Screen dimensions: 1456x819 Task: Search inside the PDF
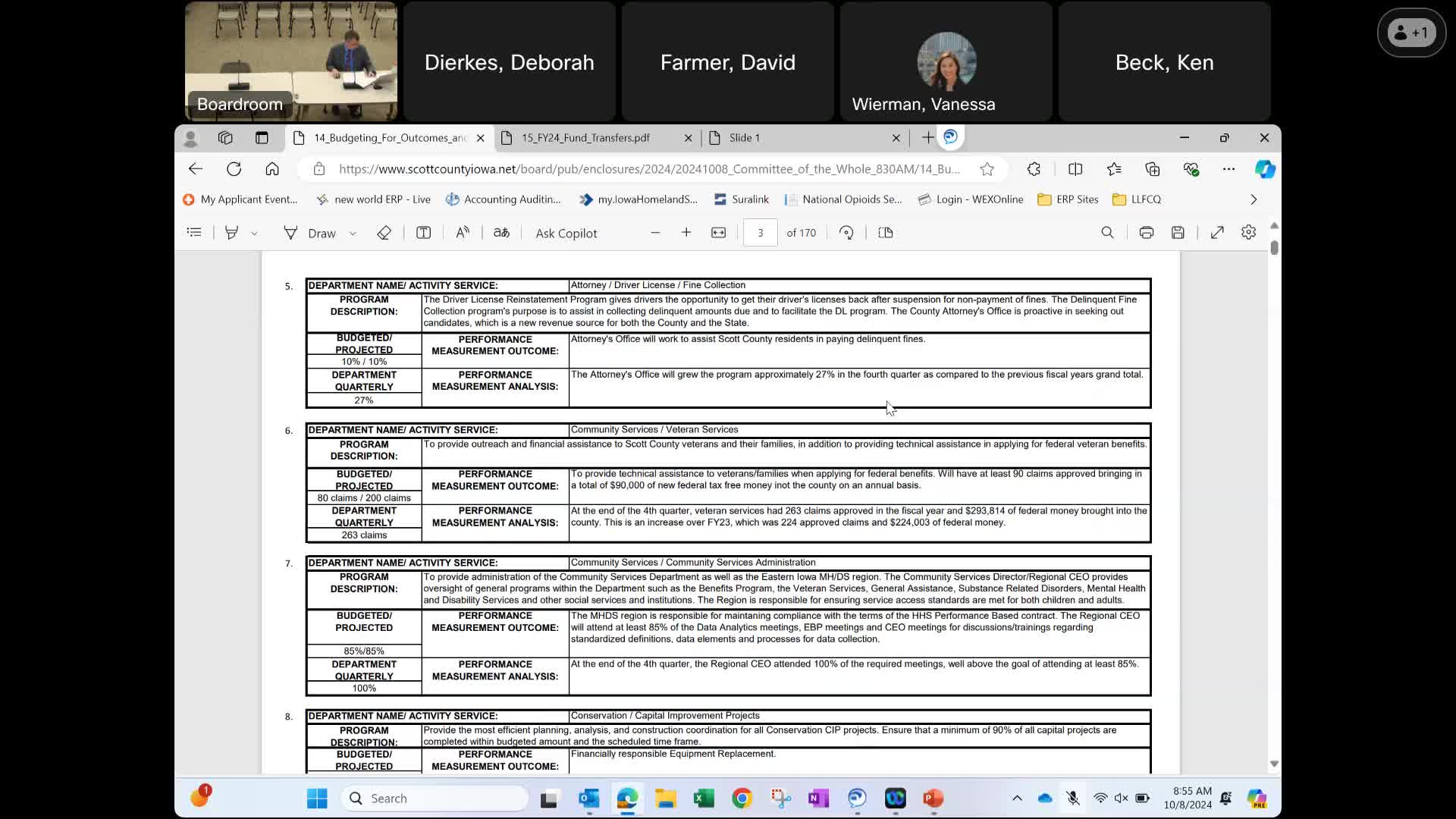coord(1107,233)
